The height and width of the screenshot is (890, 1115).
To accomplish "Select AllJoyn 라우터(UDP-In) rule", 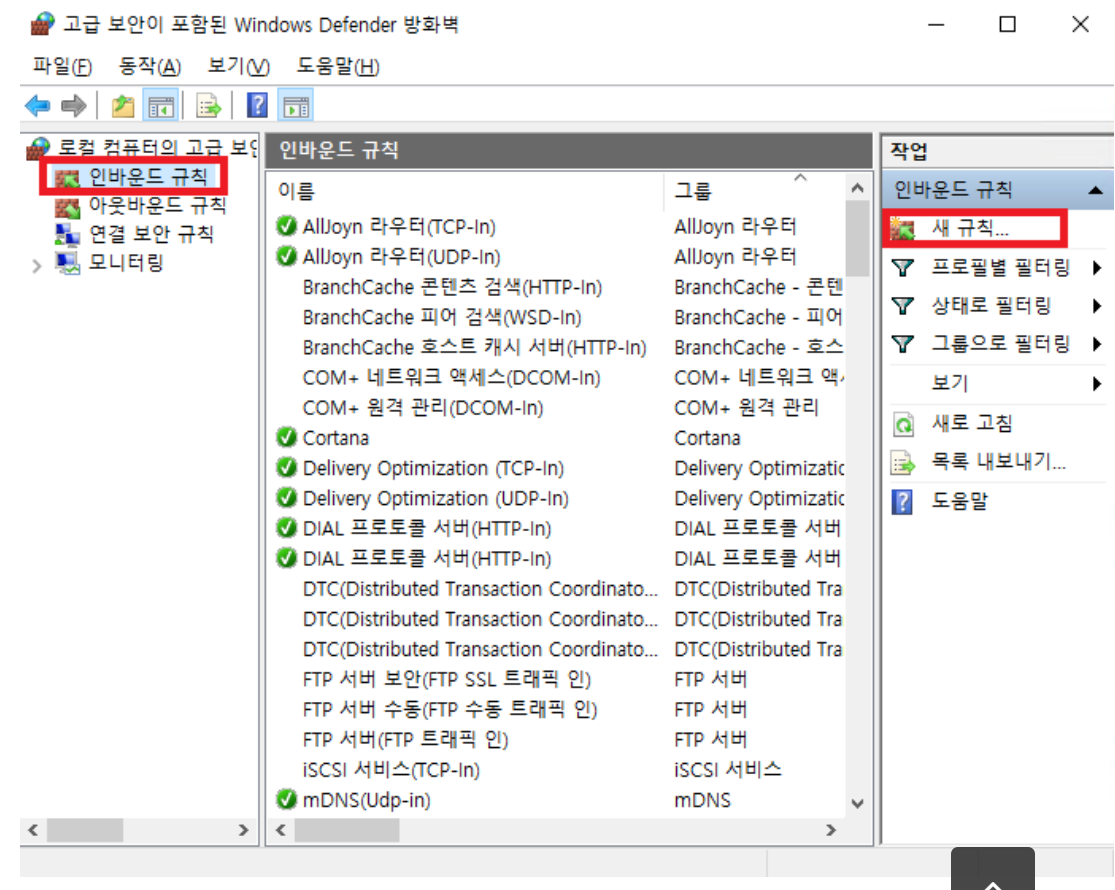I will [401, 257].
